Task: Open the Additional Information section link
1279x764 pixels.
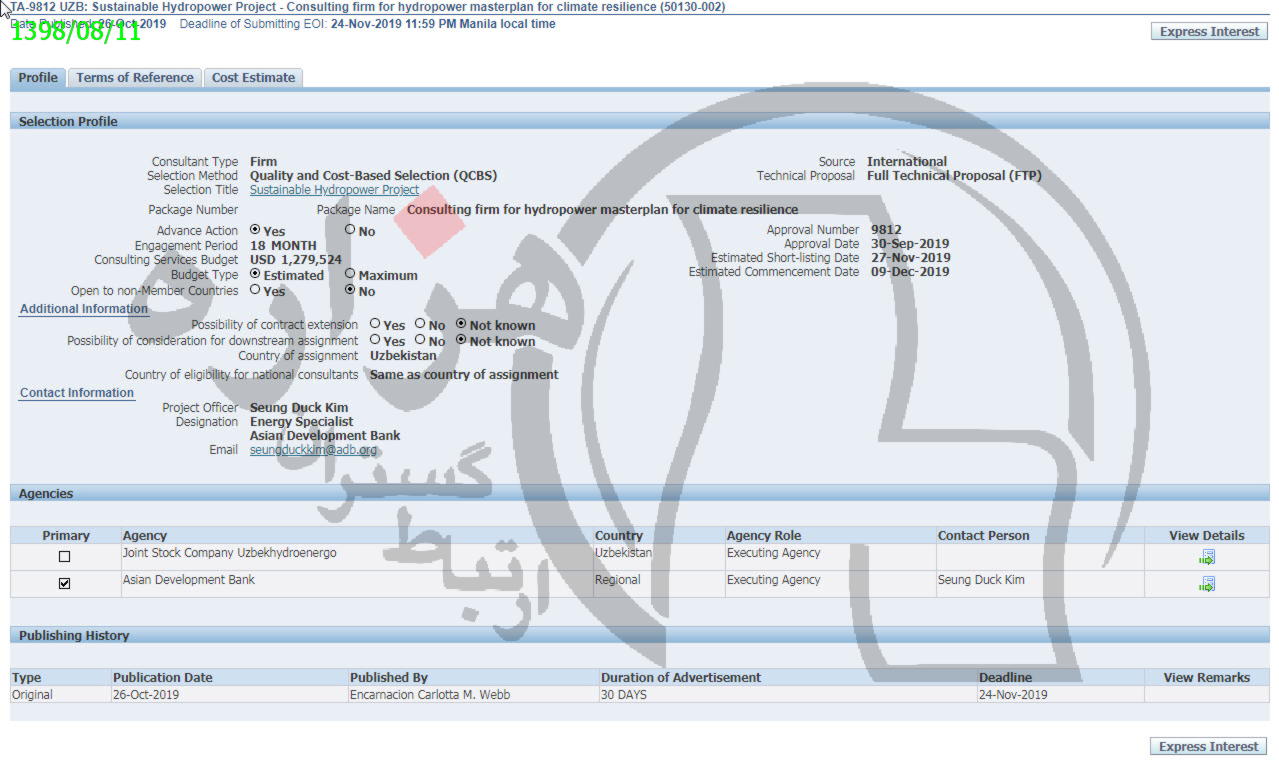Action: pos(84,309)
